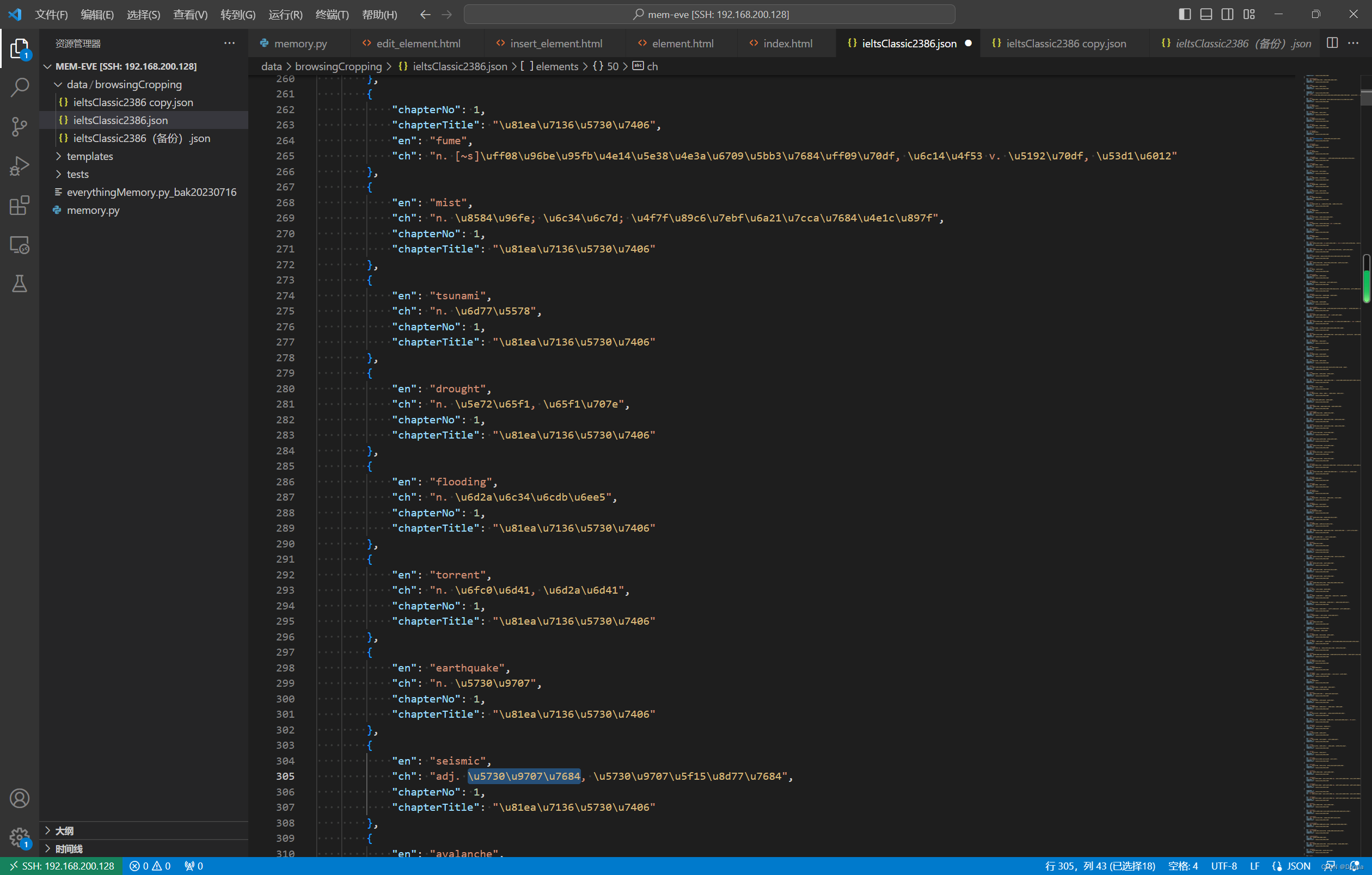Switch to element.html tab

point(682,44)
